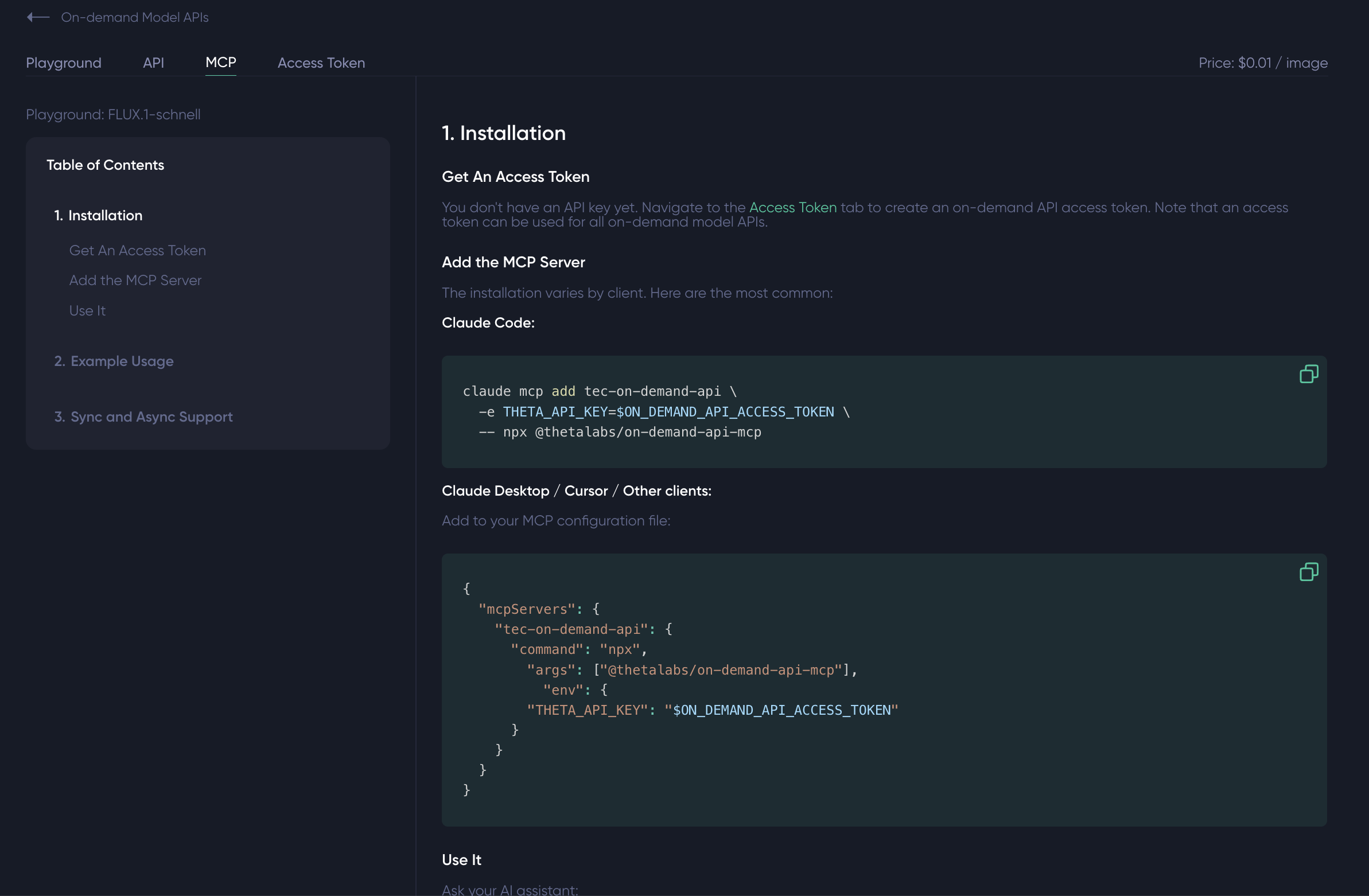Viewport: 1369px width, 896px height.
Task: Click the Price $0.01 / image label
Action: coord(1263,63)
